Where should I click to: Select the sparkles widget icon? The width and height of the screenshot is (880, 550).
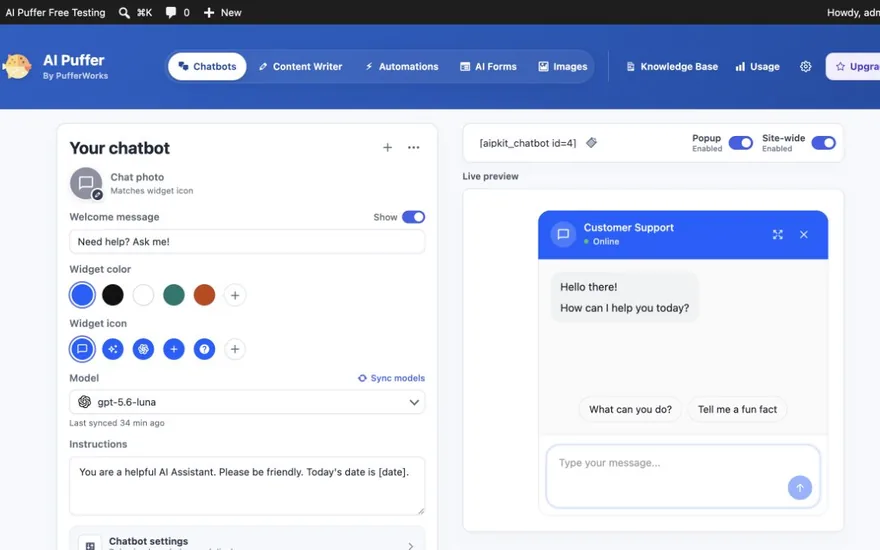point(113,349)
